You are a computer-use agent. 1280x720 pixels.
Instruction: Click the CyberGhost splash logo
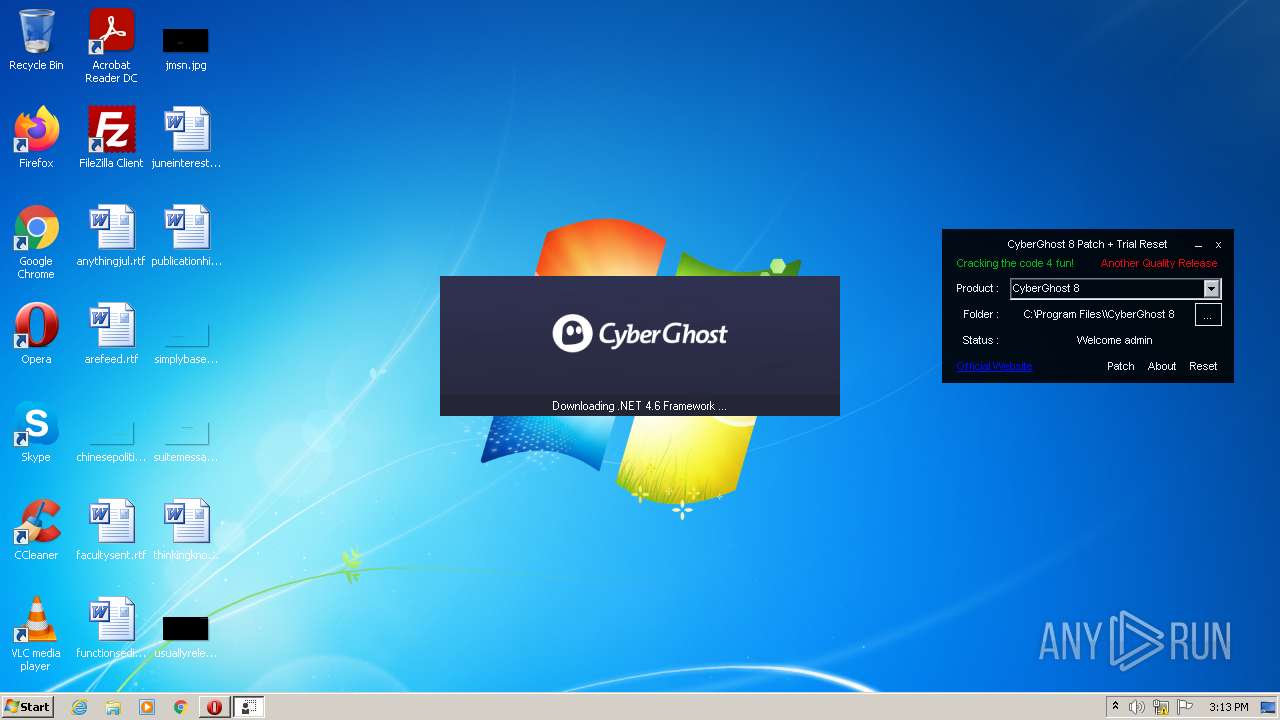(x=640, y=333)
